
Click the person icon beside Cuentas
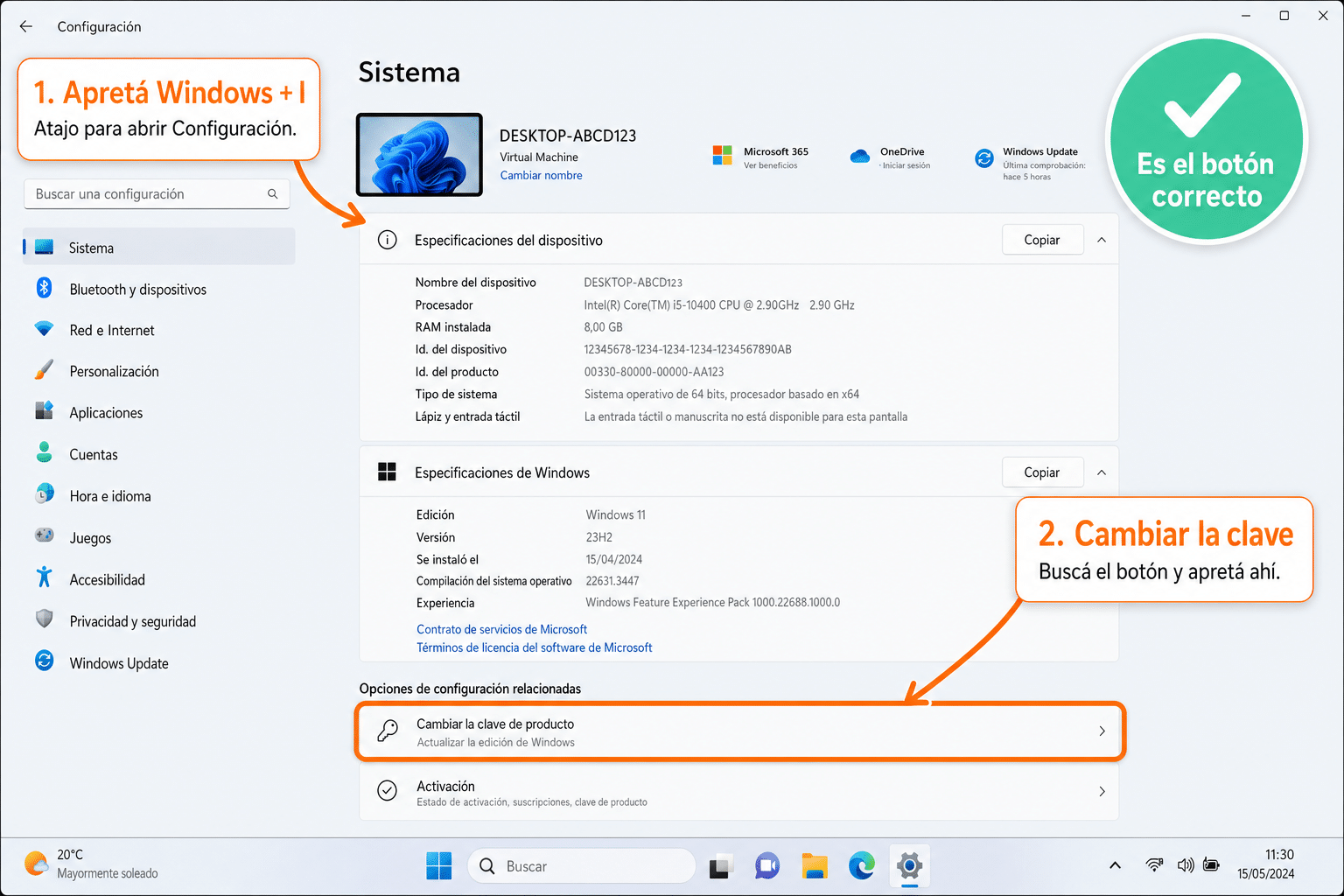point(44,452)
